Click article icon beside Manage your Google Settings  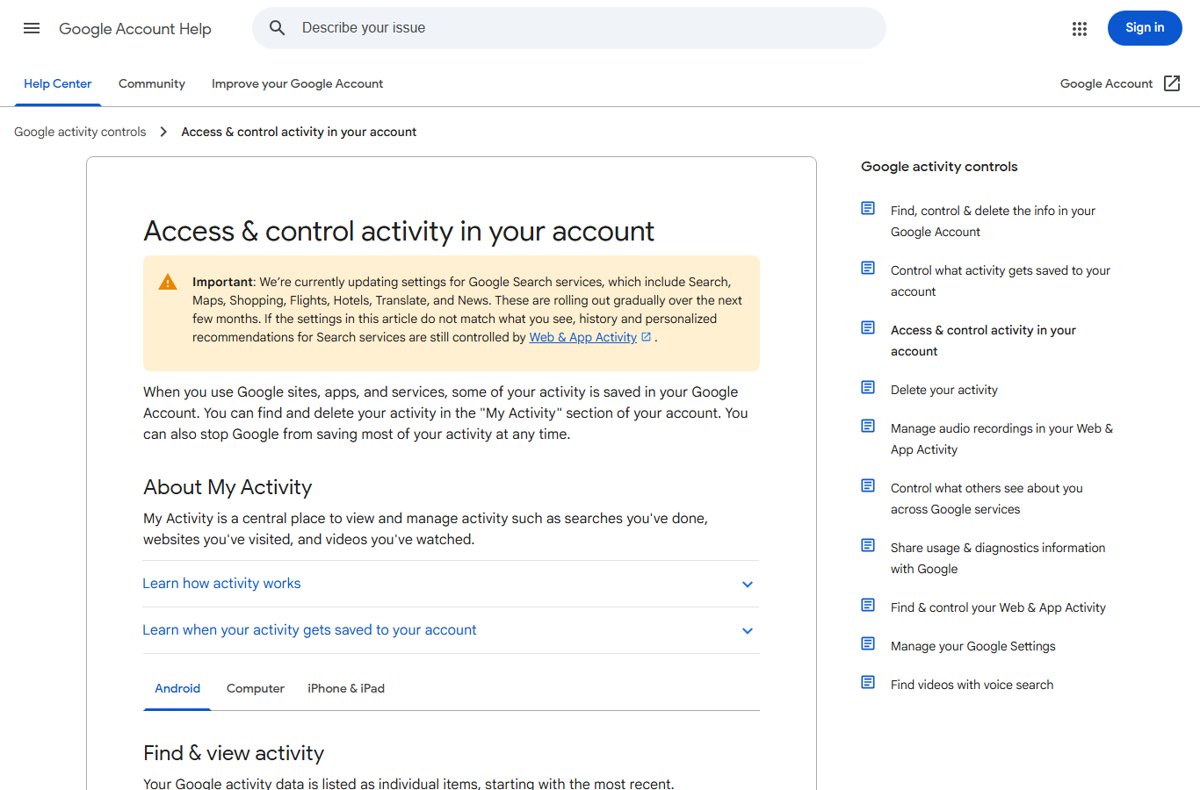click(868, 644)
